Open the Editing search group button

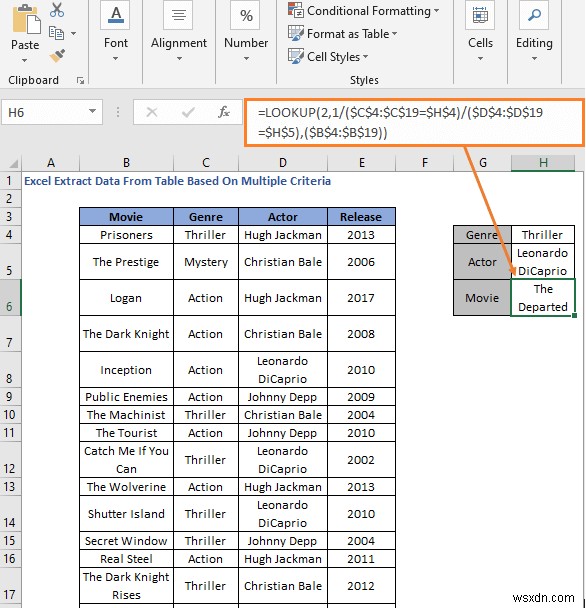[534, 32]
